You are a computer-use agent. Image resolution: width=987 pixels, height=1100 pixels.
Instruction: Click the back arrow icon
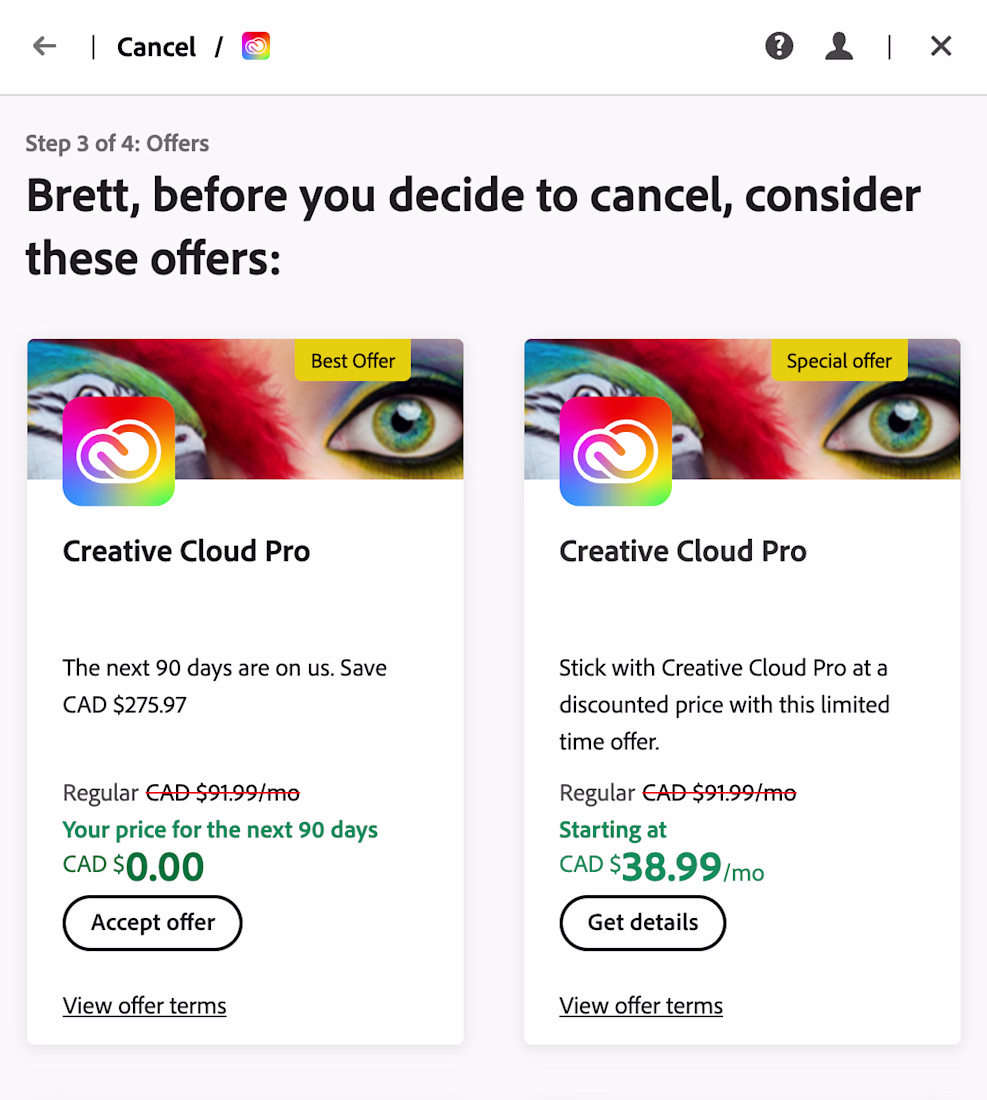click(44, 46)
